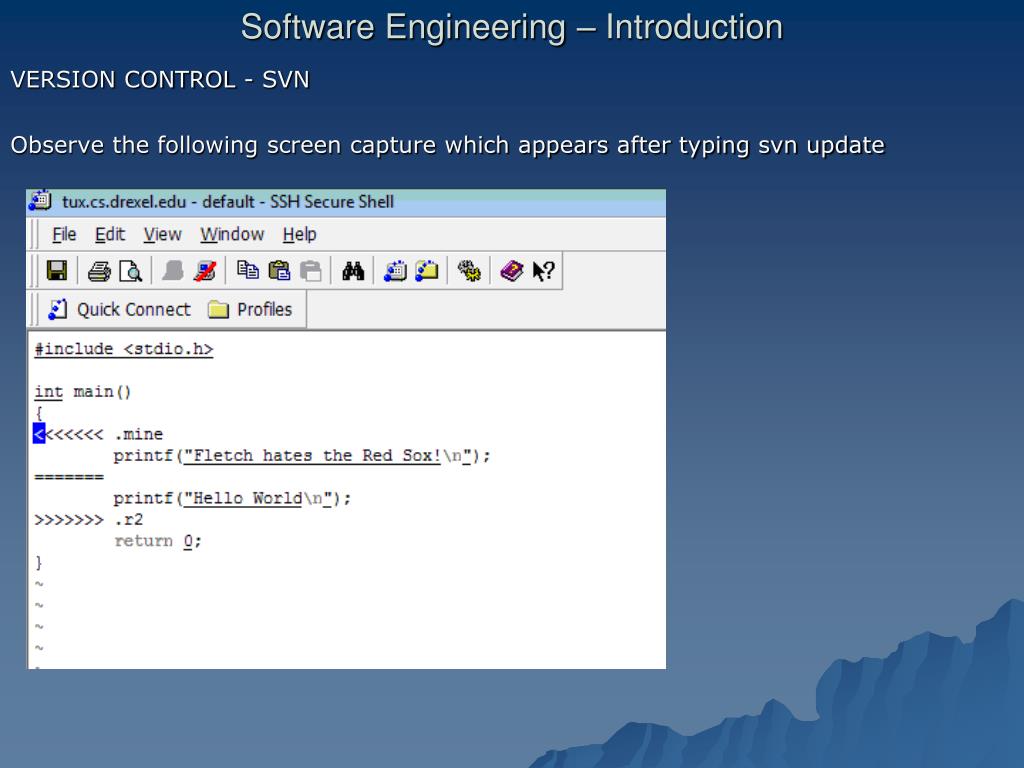Click the Print icon in toolbar
The height and width of the screenshot is (768, 1024).
(x=99, y=270)
